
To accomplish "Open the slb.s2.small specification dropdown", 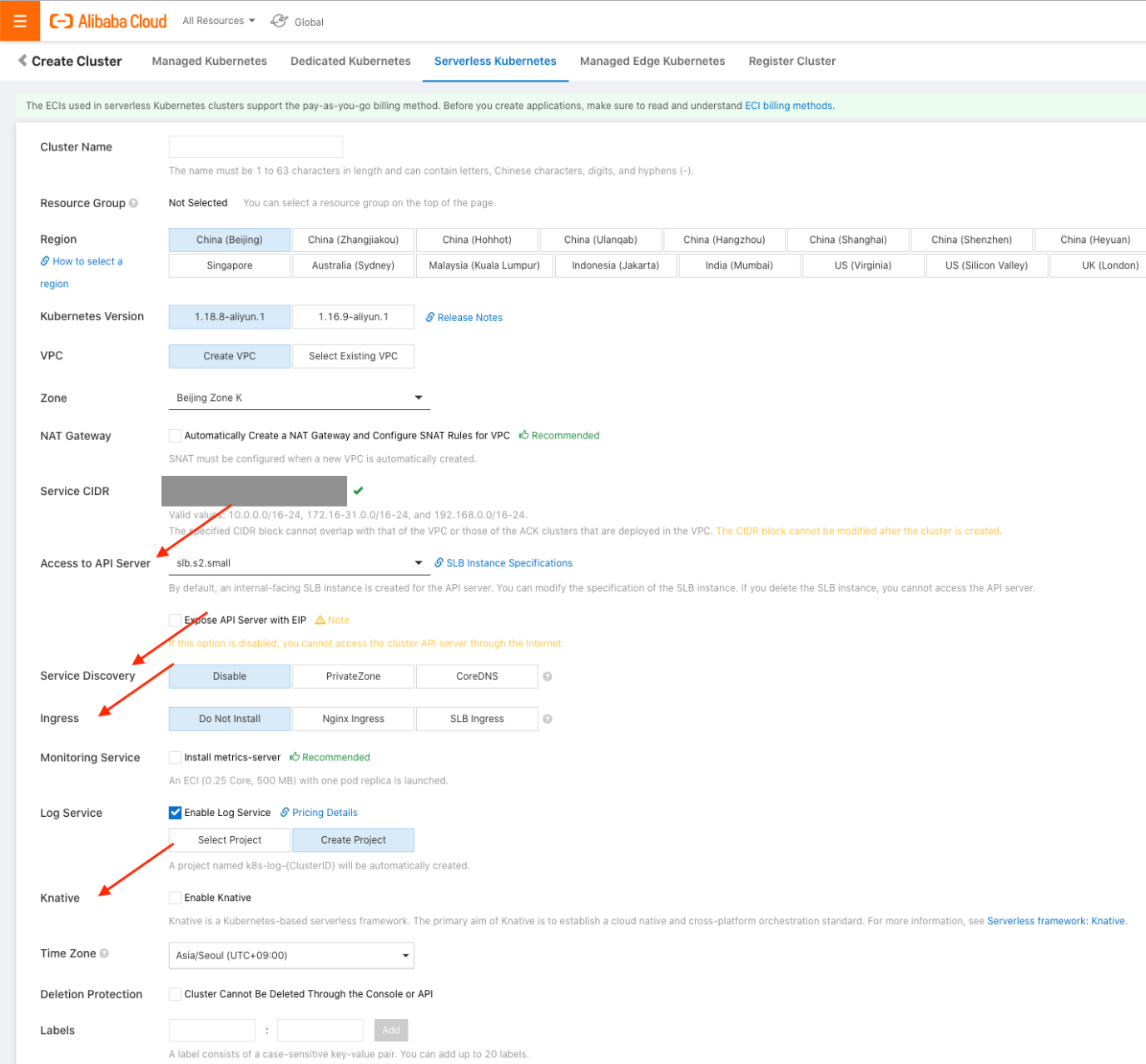I will pyautogui.click(x=300, y=563).
